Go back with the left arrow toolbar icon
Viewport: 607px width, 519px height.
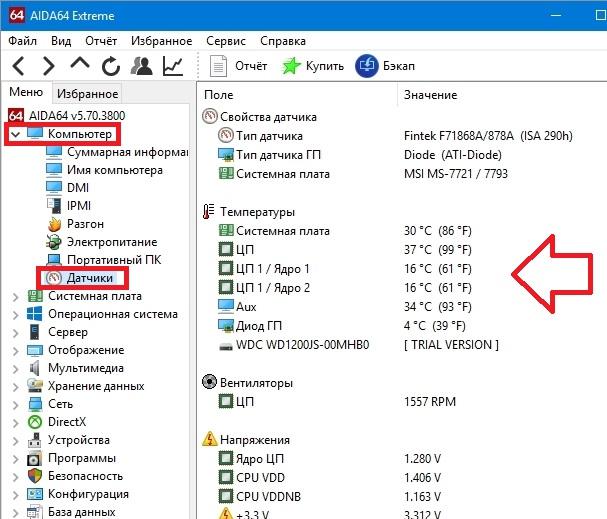click(18, 66)
